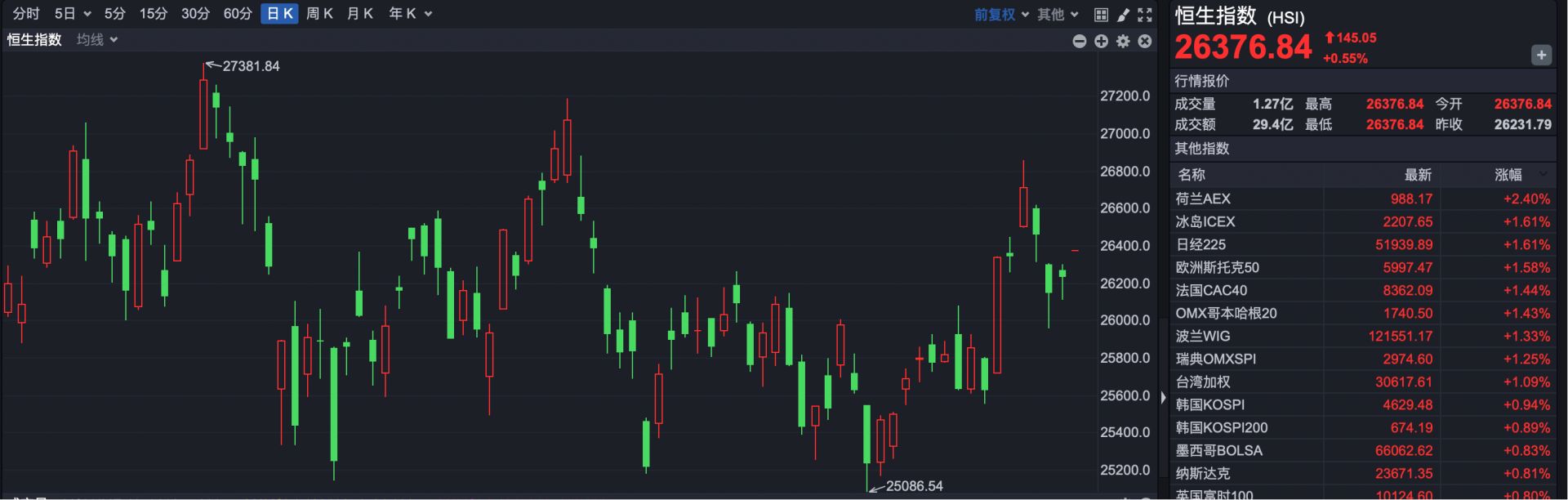Screen dimensions: 1568x500
Task: Open the multi-chart grid layout icon
Action: (1101, 15)
